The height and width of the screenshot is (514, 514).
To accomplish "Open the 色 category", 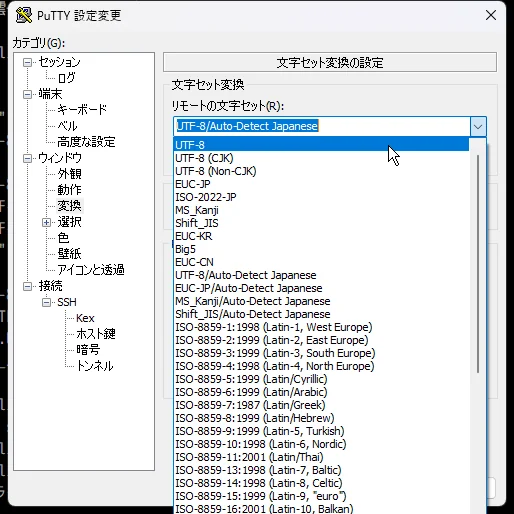I will (x=63, y=238).
